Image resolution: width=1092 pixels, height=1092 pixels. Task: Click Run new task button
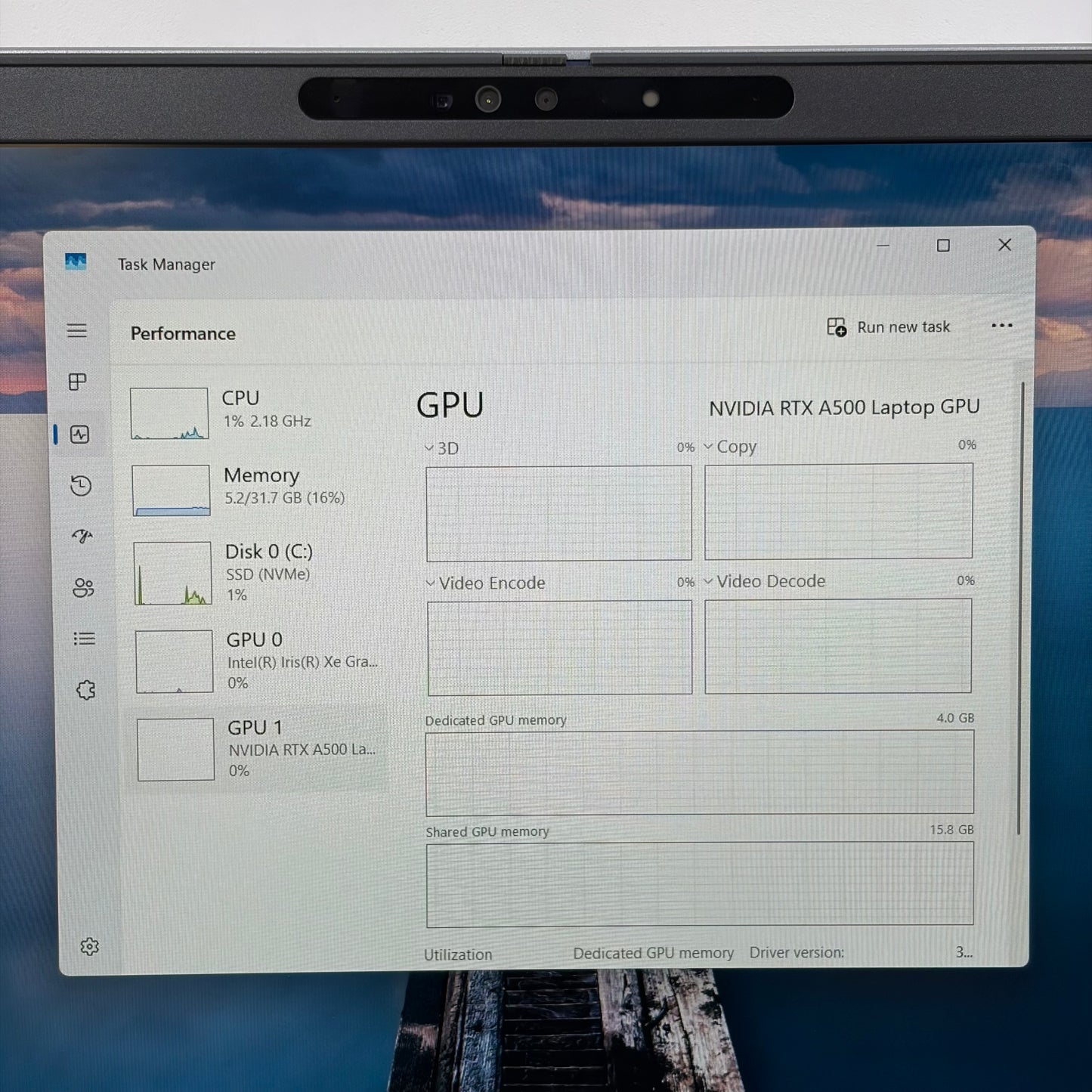[x=889, y=327]
